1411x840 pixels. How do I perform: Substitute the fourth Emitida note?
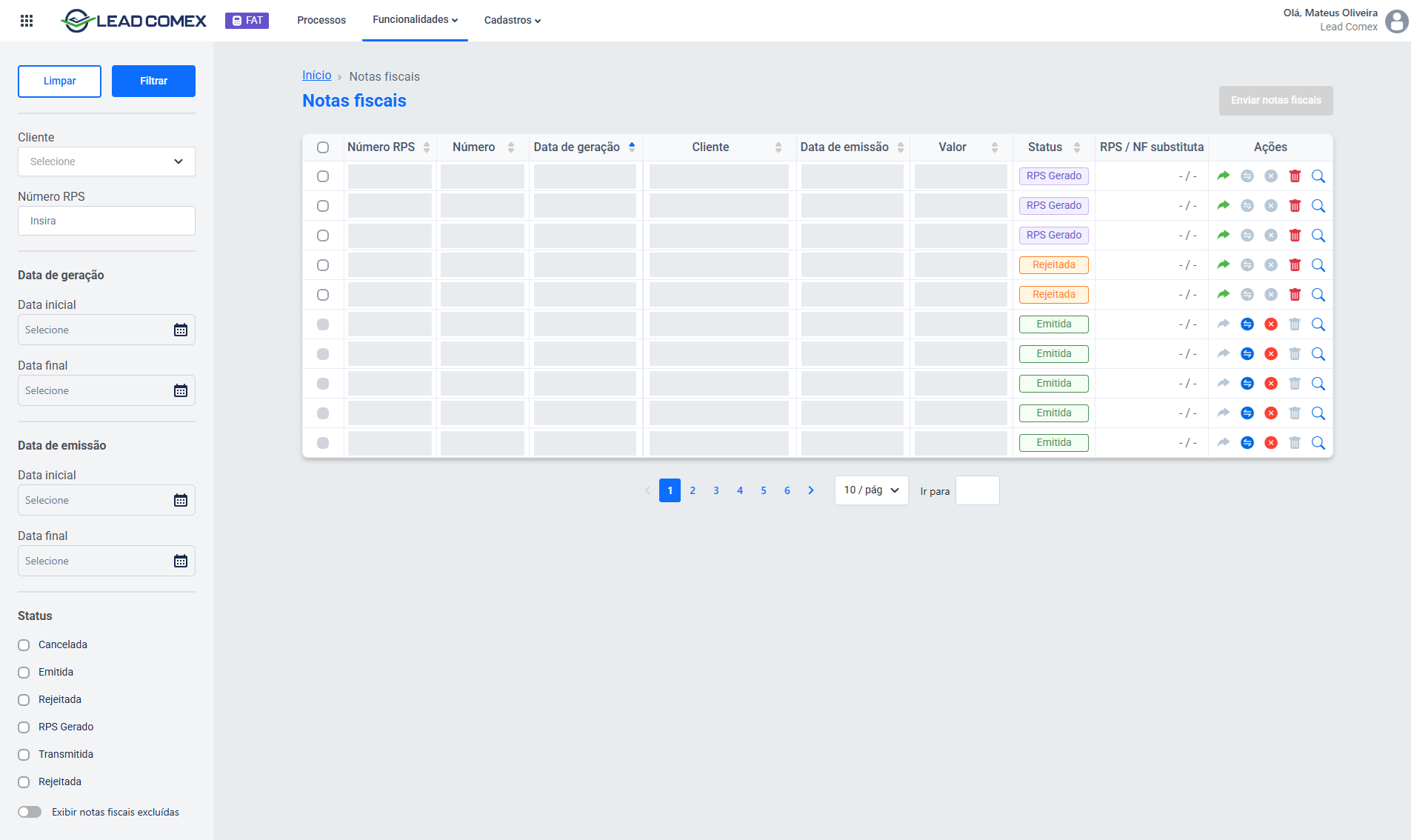[x=1247, y=413]
